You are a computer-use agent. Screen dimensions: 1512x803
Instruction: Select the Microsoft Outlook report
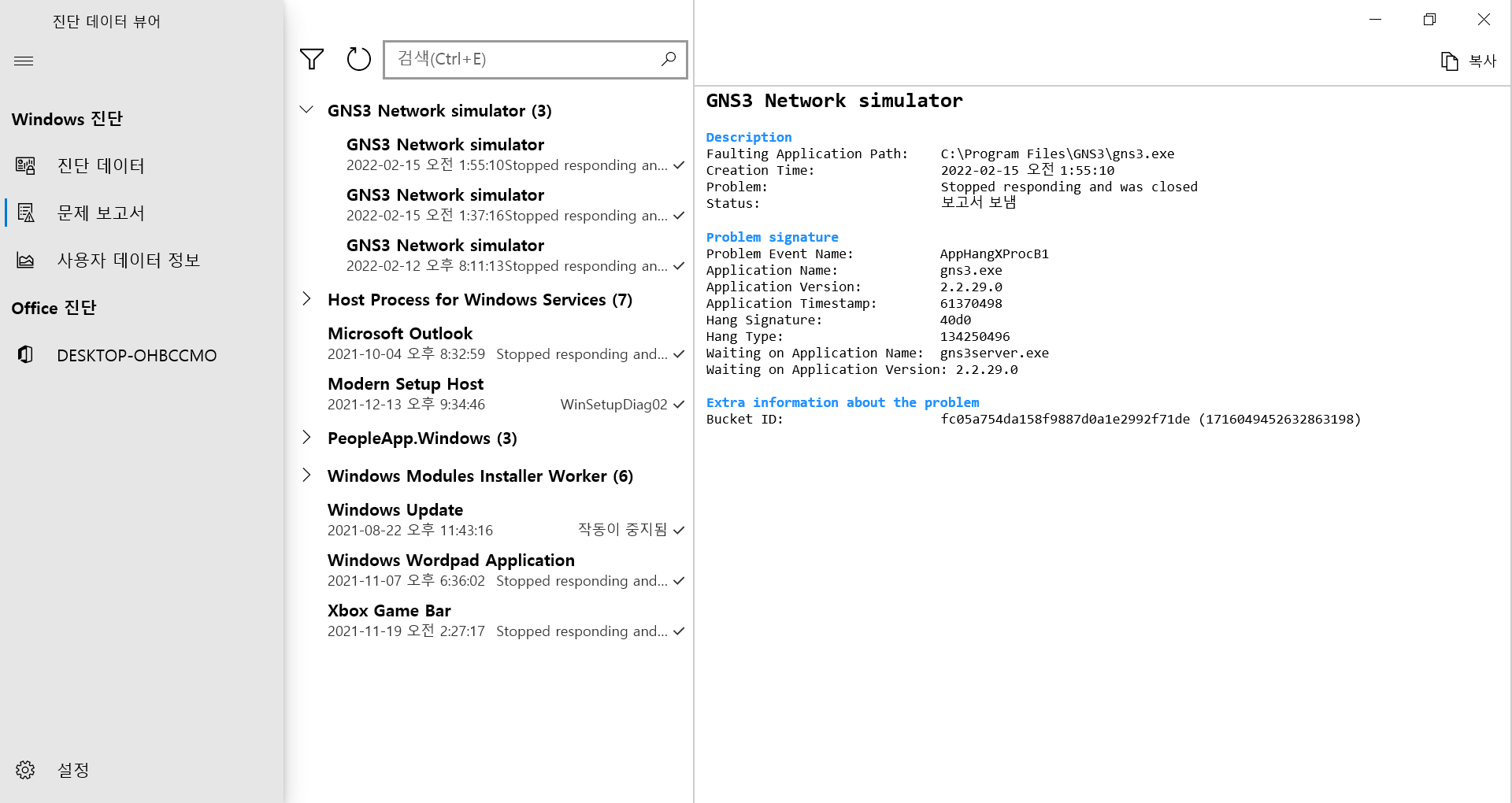click(x=506, y=343)
